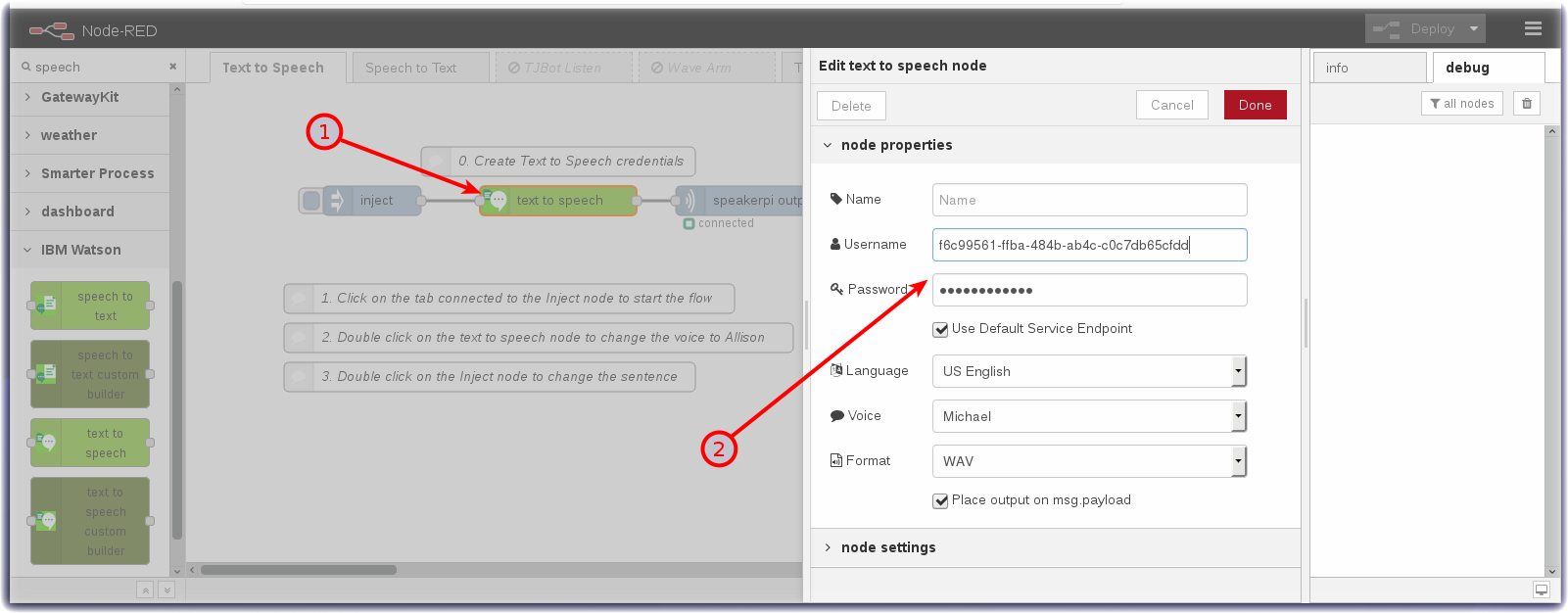The height and width of the screenshot is (613, 1568).
Task: Switch to the debug sidebar tab
Action: (1489, 68)
